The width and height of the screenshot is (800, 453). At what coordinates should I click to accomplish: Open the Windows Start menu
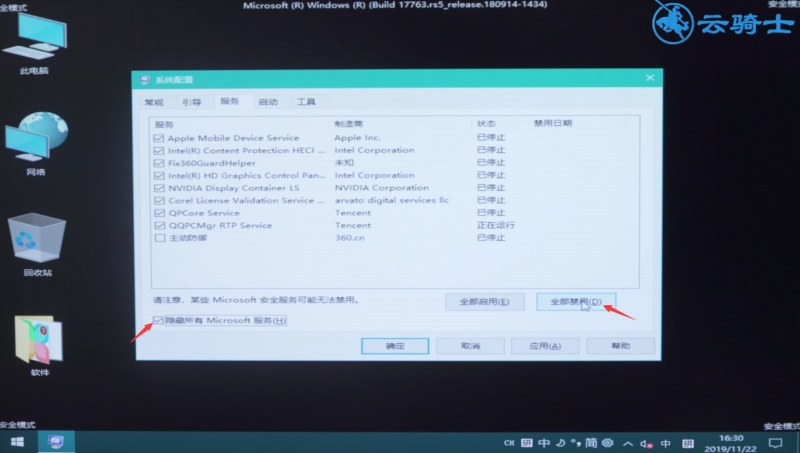click(17, 442)
